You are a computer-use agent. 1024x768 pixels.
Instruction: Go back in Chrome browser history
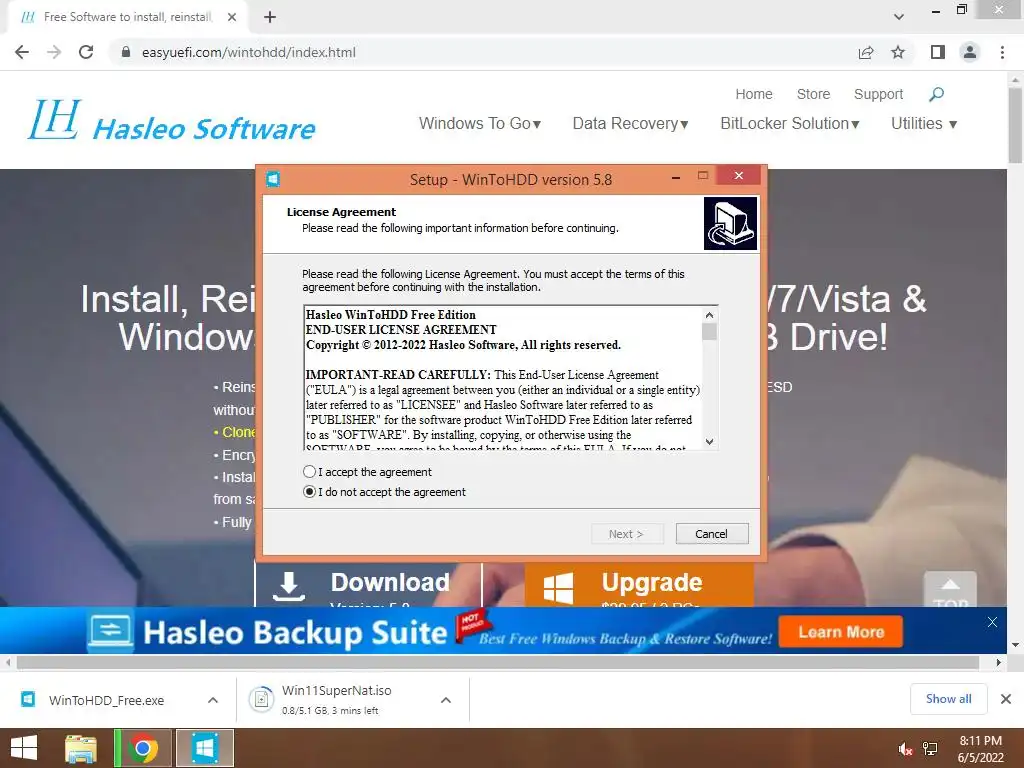22,52
